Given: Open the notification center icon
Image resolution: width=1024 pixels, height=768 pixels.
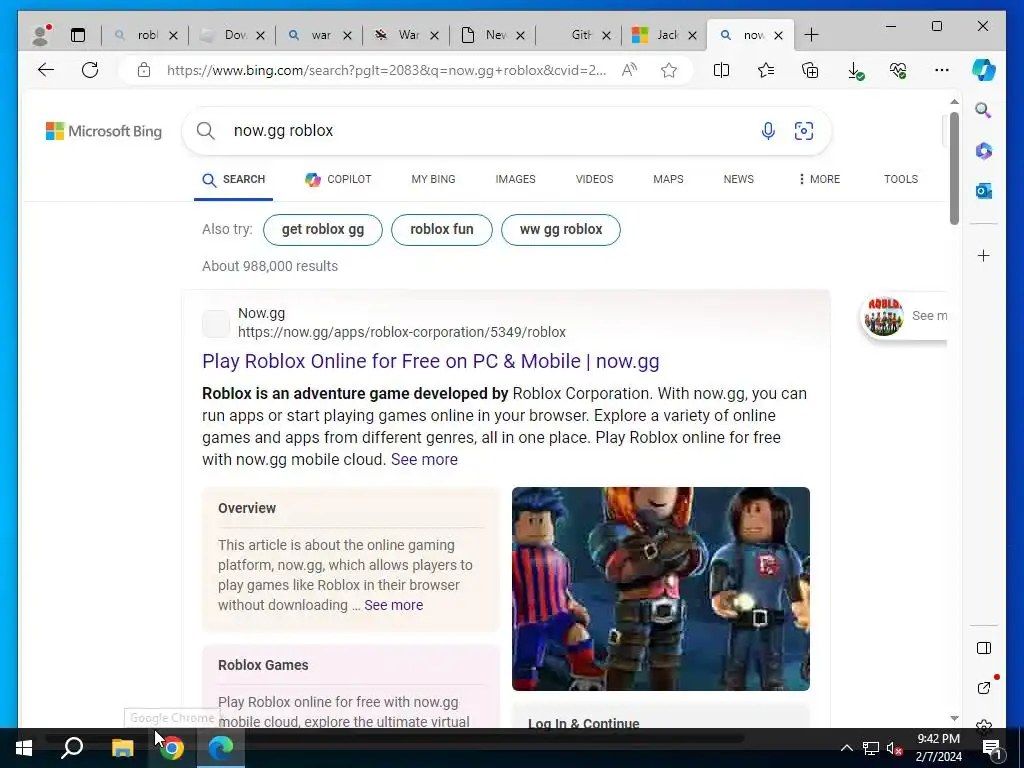Looking at the screenshot, I should pyautogui.click(x=991, y=748).
